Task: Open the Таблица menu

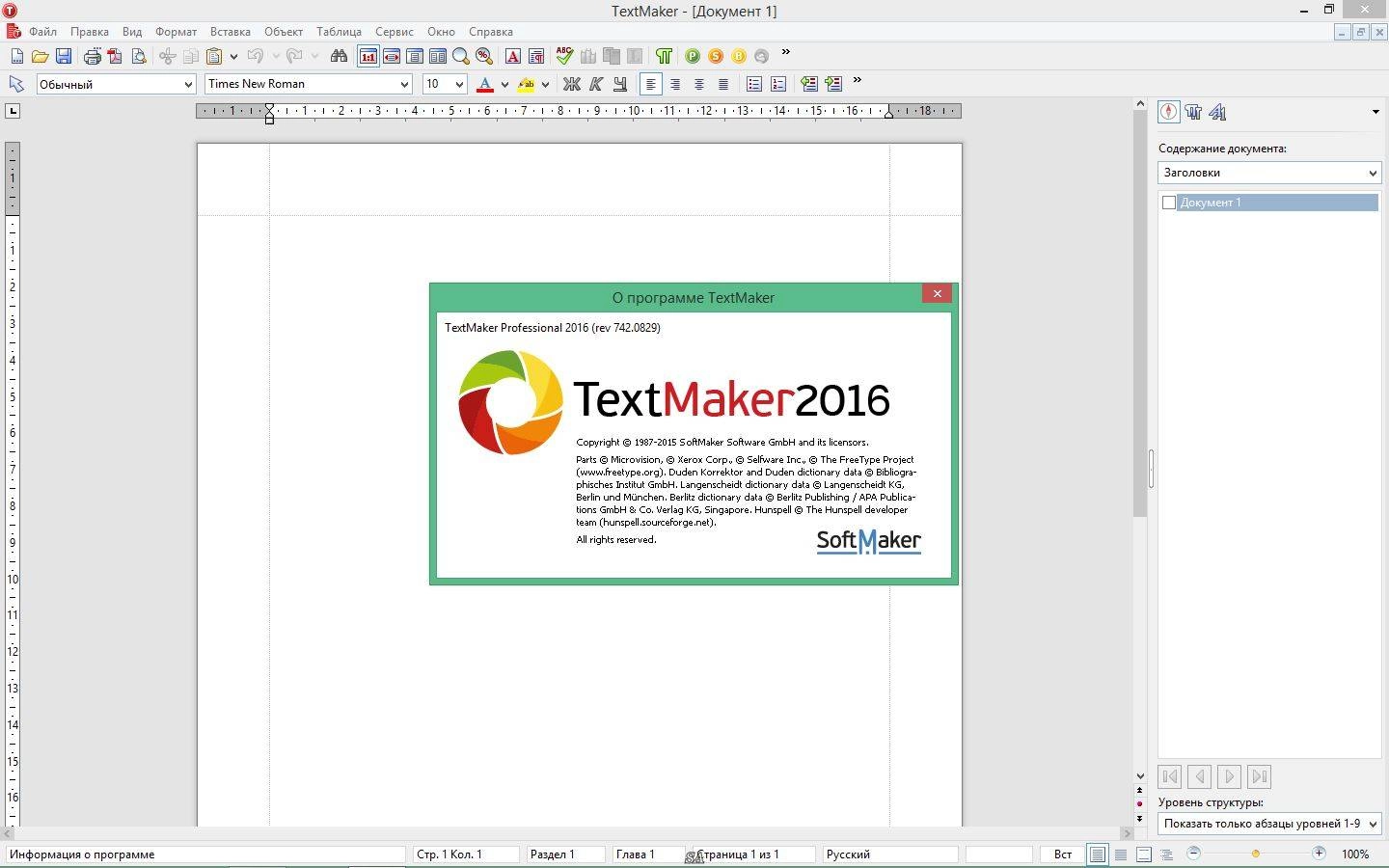Action: pos(339,32)
